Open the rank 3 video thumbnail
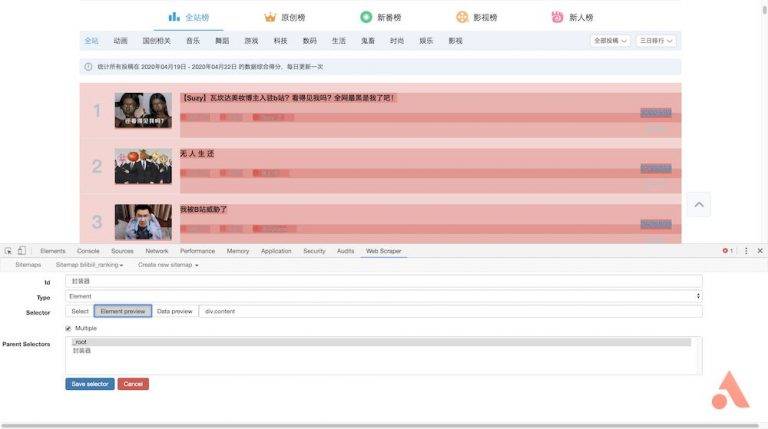768x429 pixels. [143, 222]
